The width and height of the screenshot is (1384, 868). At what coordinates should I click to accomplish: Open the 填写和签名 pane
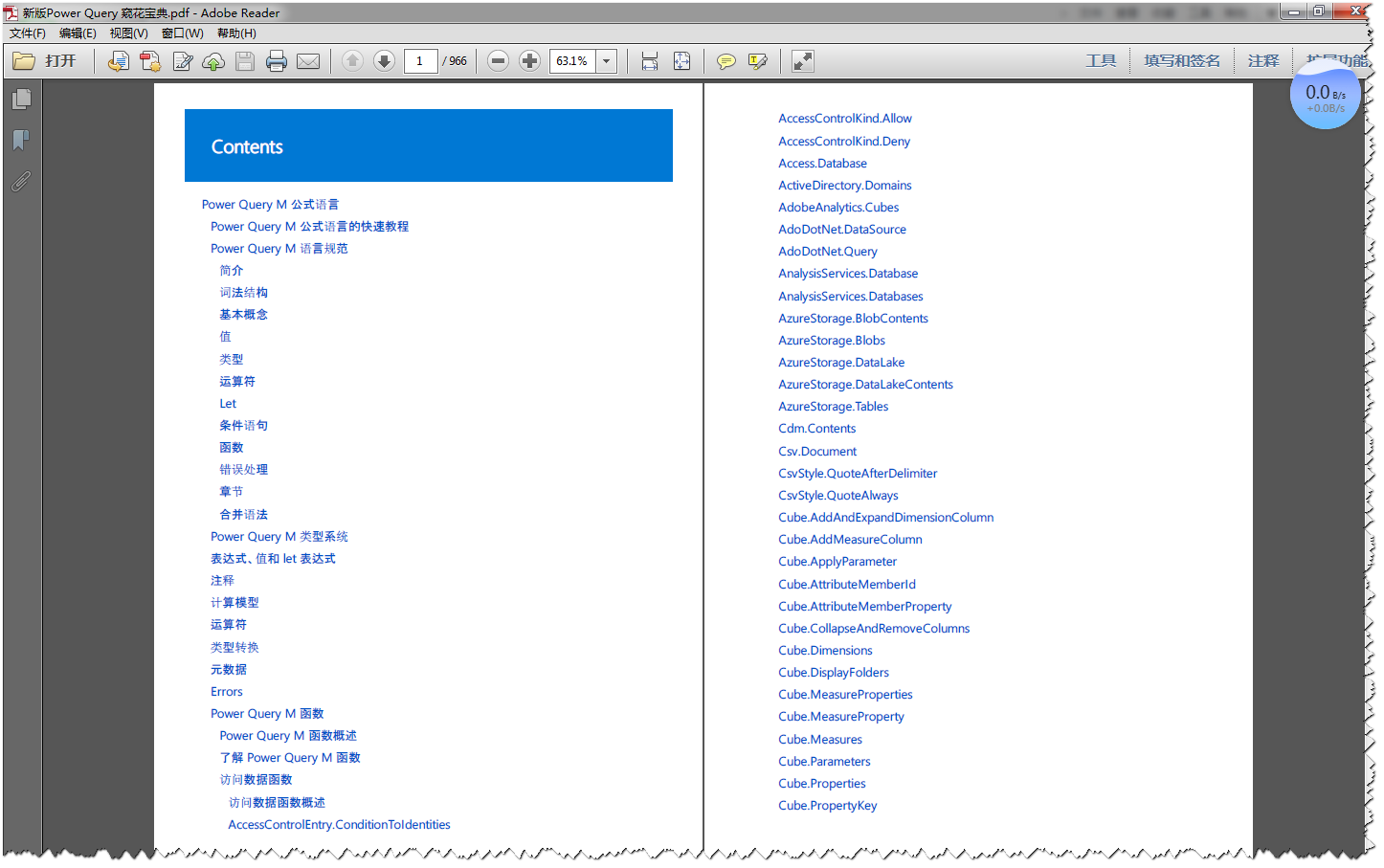(x=1182, y=61)
